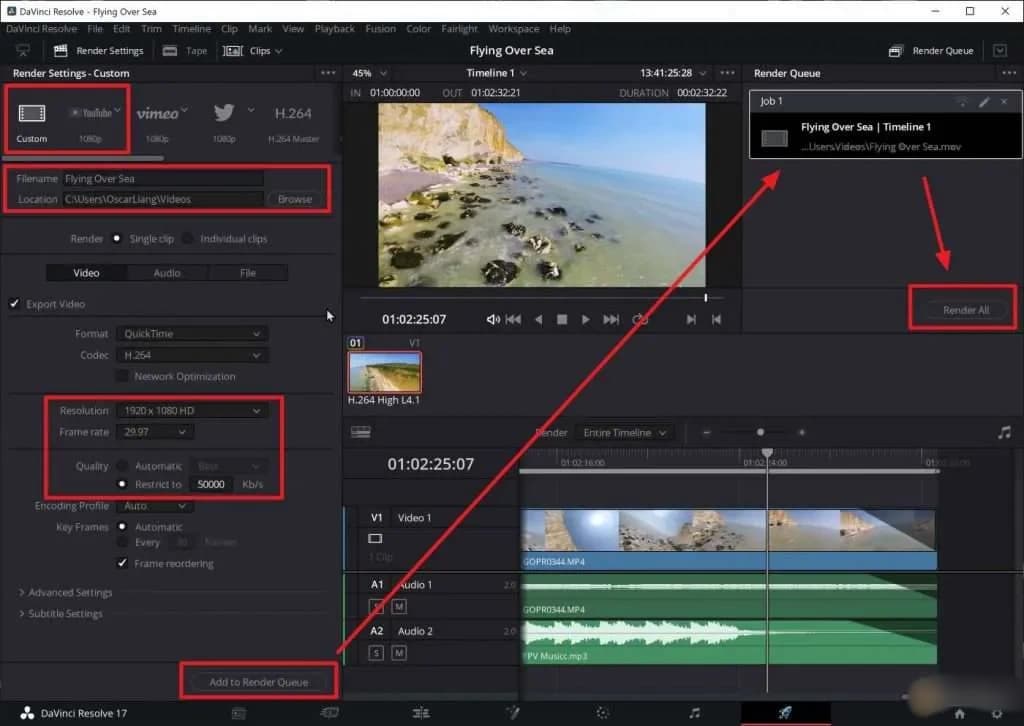The width and height of the screenshot is (1024, 726).
Task: Open the Render Queue toolbar button
Action: click(931, 50)
